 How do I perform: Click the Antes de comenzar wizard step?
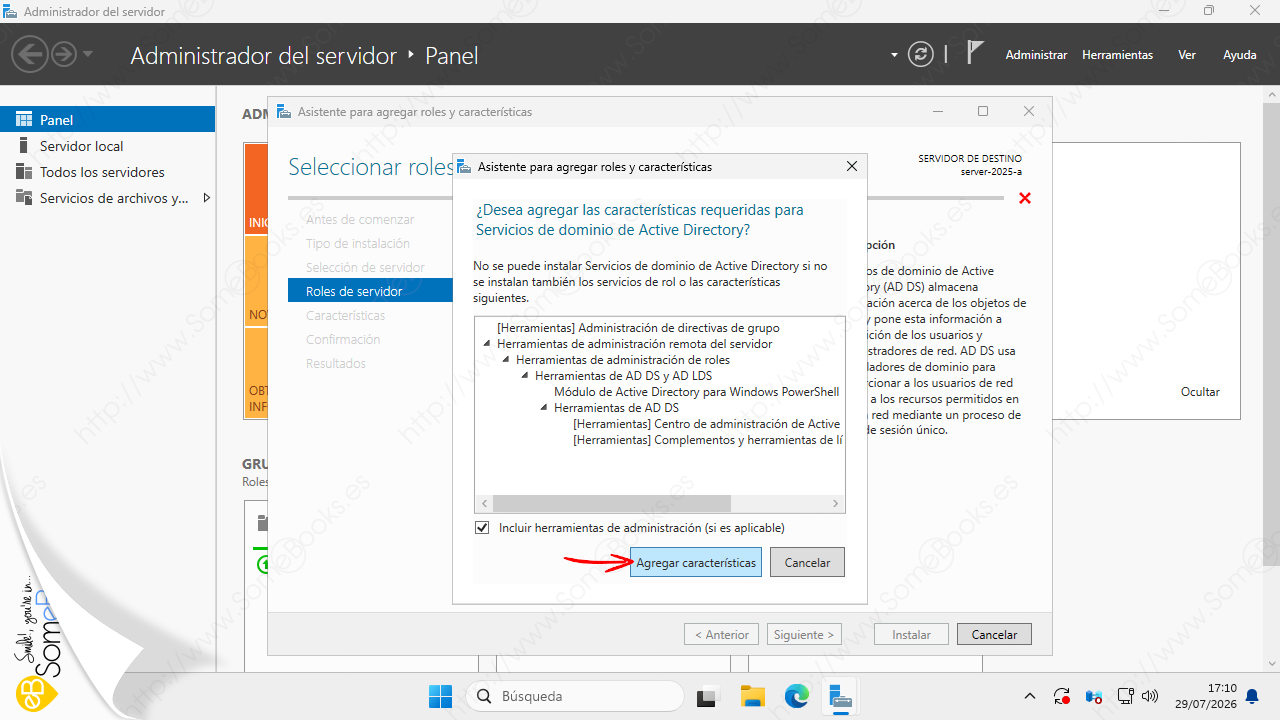pos(360,220)
